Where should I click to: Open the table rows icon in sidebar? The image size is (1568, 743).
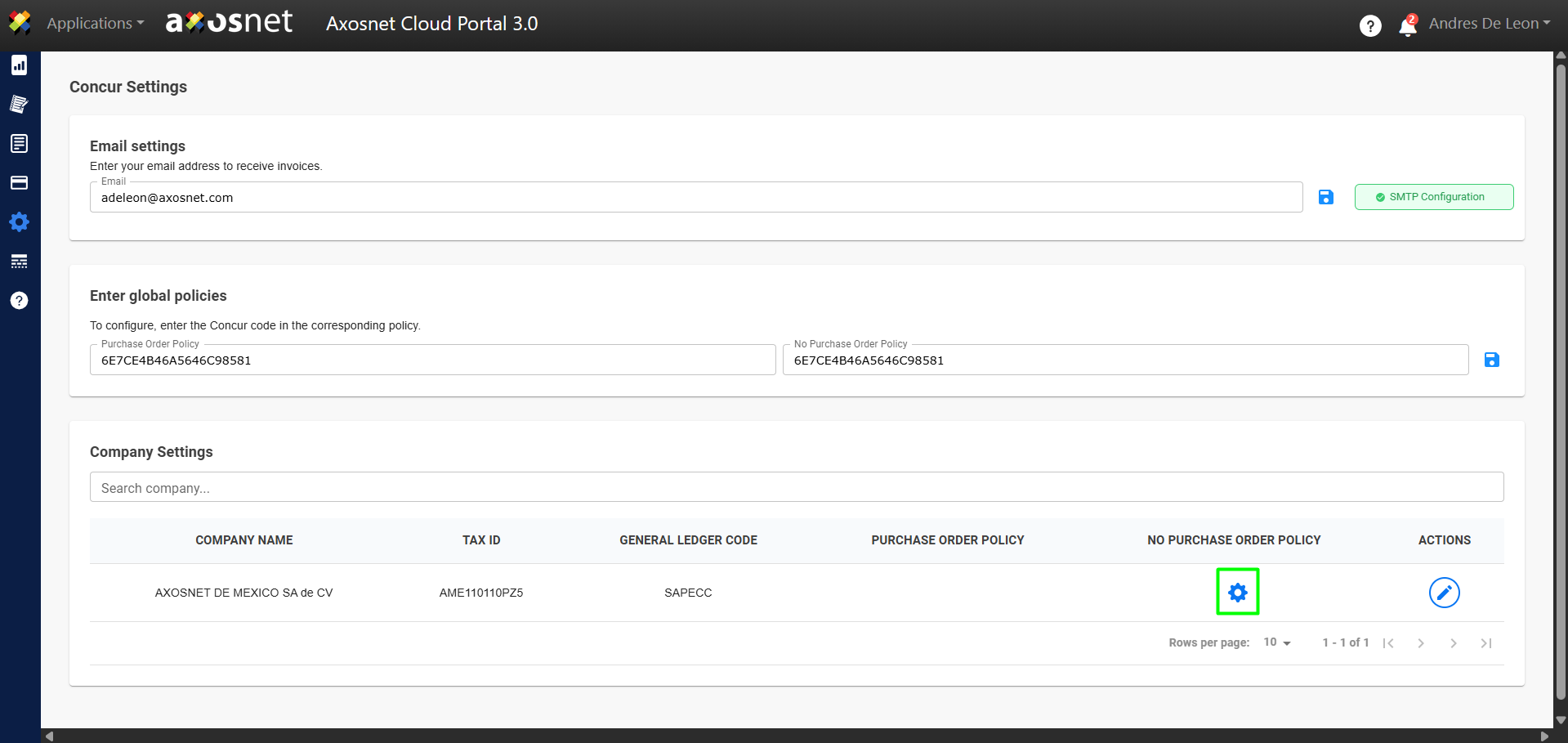point(20,262)
